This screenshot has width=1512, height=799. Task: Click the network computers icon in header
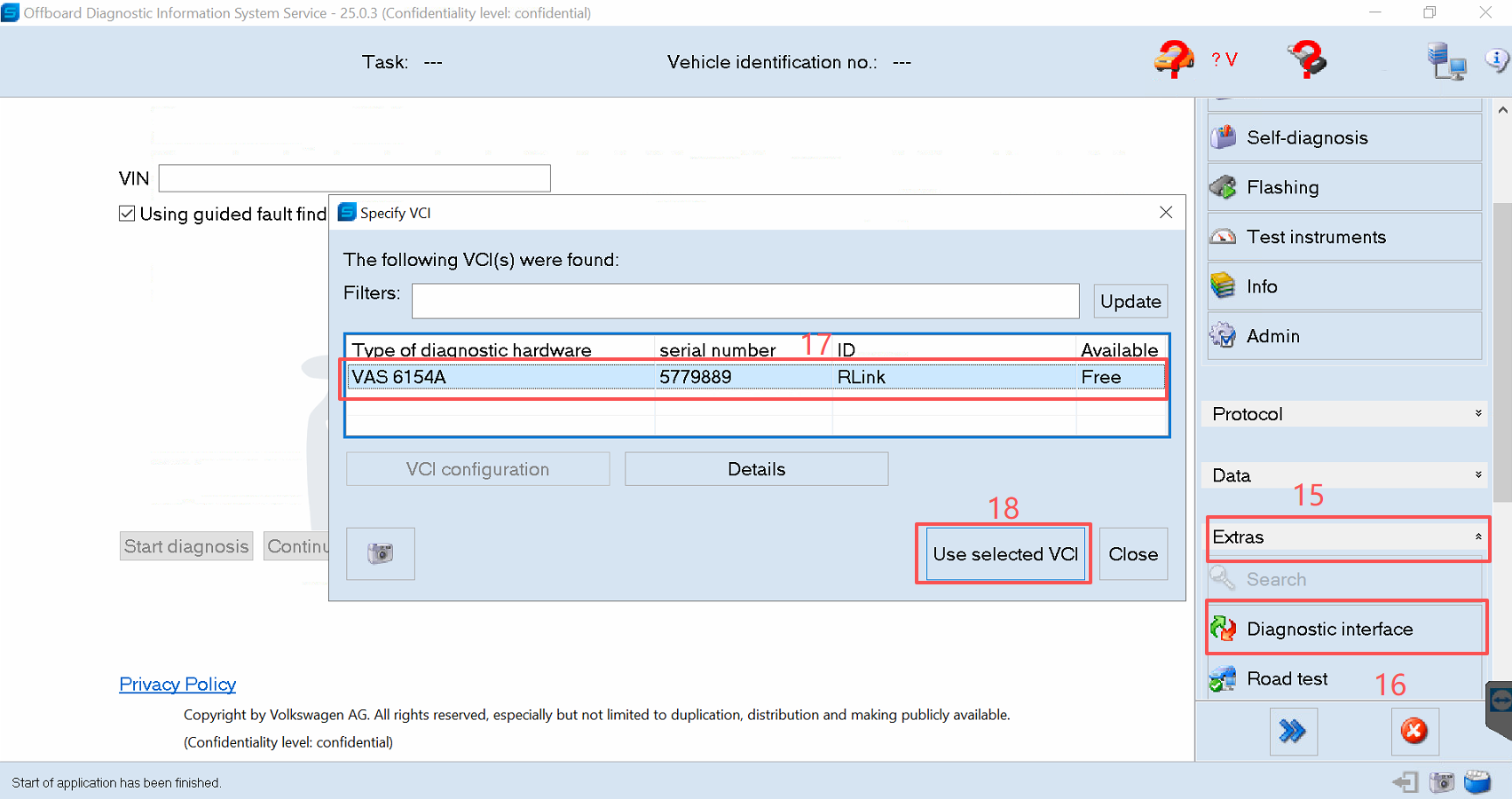(x=1445, y=62)
